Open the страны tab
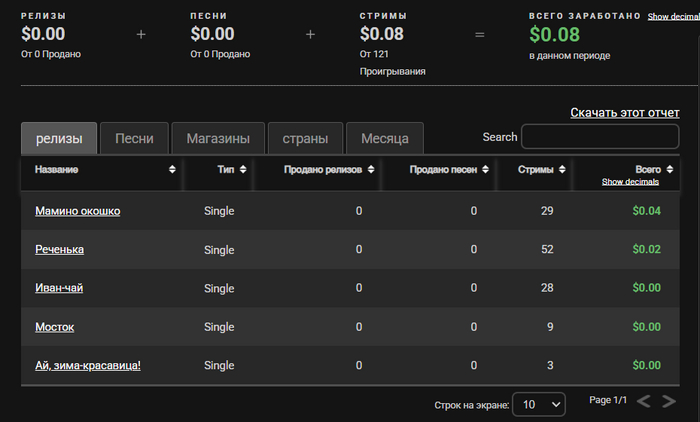The width and height of the screenshot is (700, 422). click(x=305, y=138)
